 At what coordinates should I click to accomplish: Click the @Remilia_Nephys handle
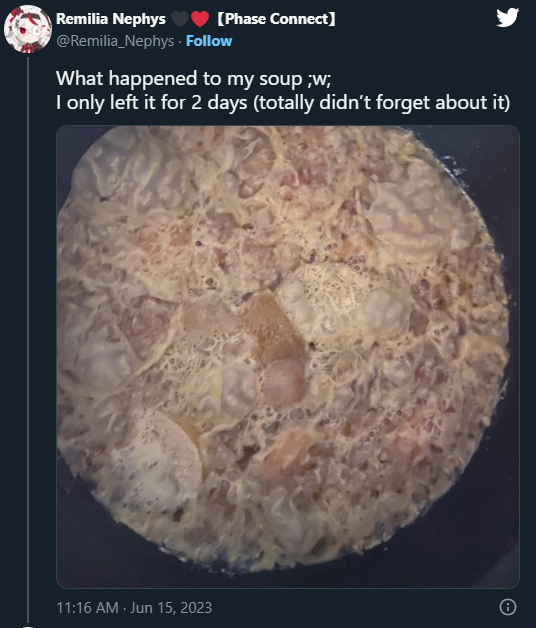click(x=115, y=41)
